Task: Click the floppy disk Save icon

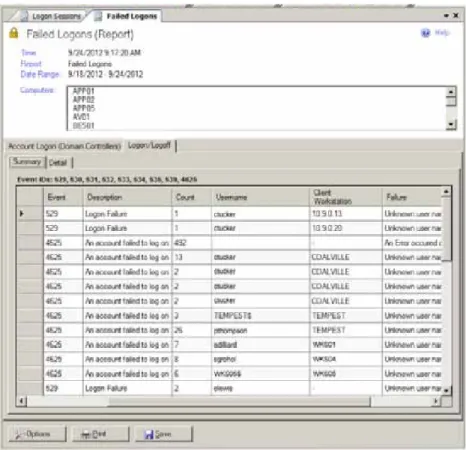Action: tap(149, 434)
